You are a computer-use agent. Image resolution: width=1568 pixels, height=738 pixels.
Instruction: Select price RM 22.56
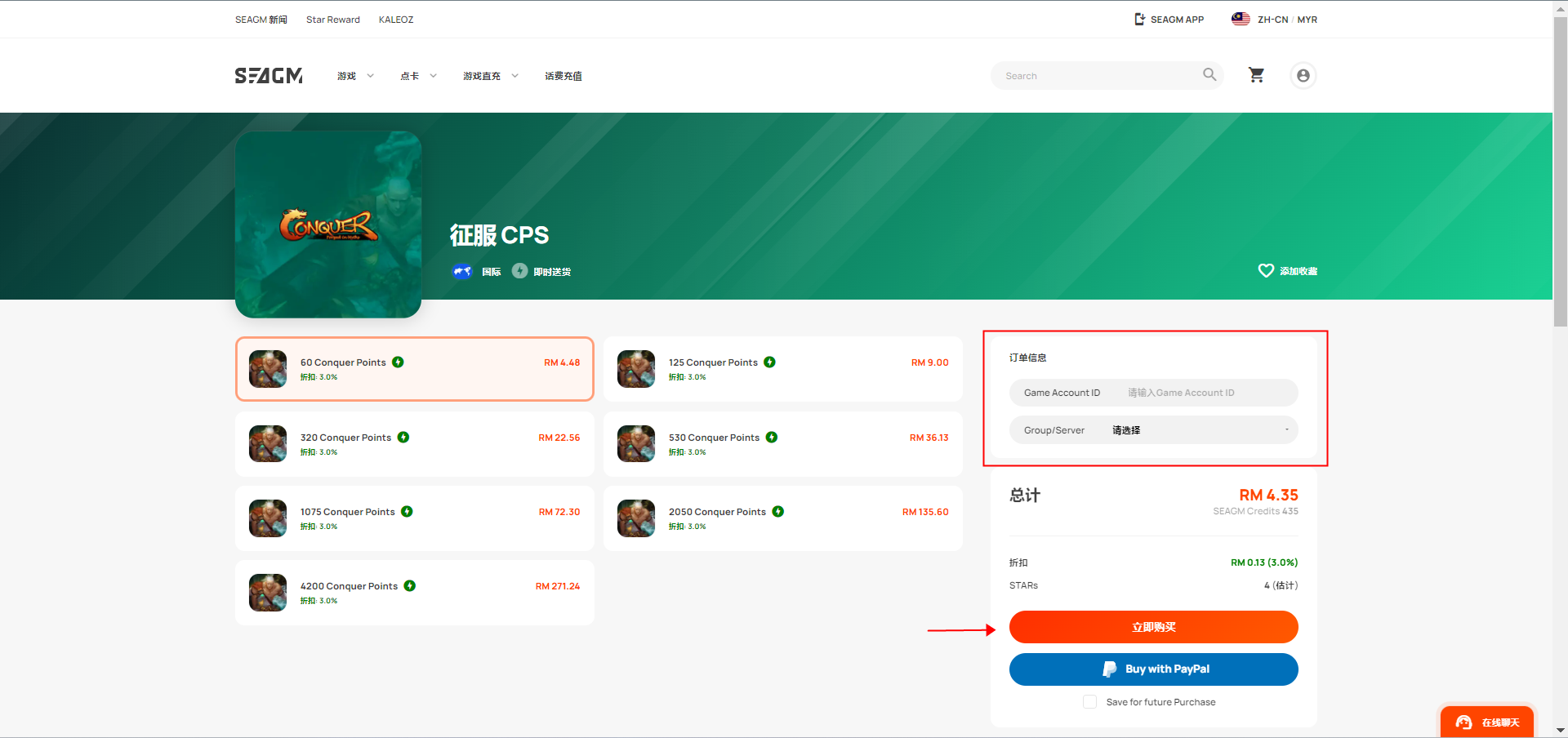pyautogui.click(x=559, y=438)
